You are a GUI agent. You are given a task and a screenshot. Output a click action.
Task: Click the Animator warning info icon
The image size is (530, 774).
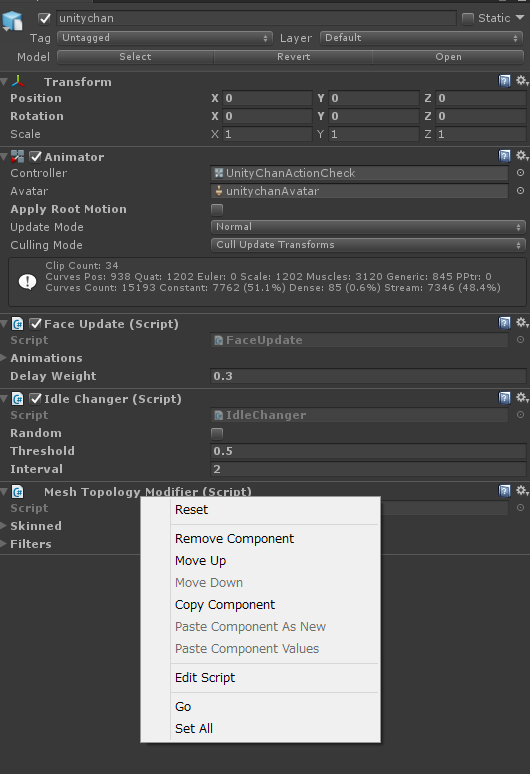pyautogui.click(x=27, y=282)
